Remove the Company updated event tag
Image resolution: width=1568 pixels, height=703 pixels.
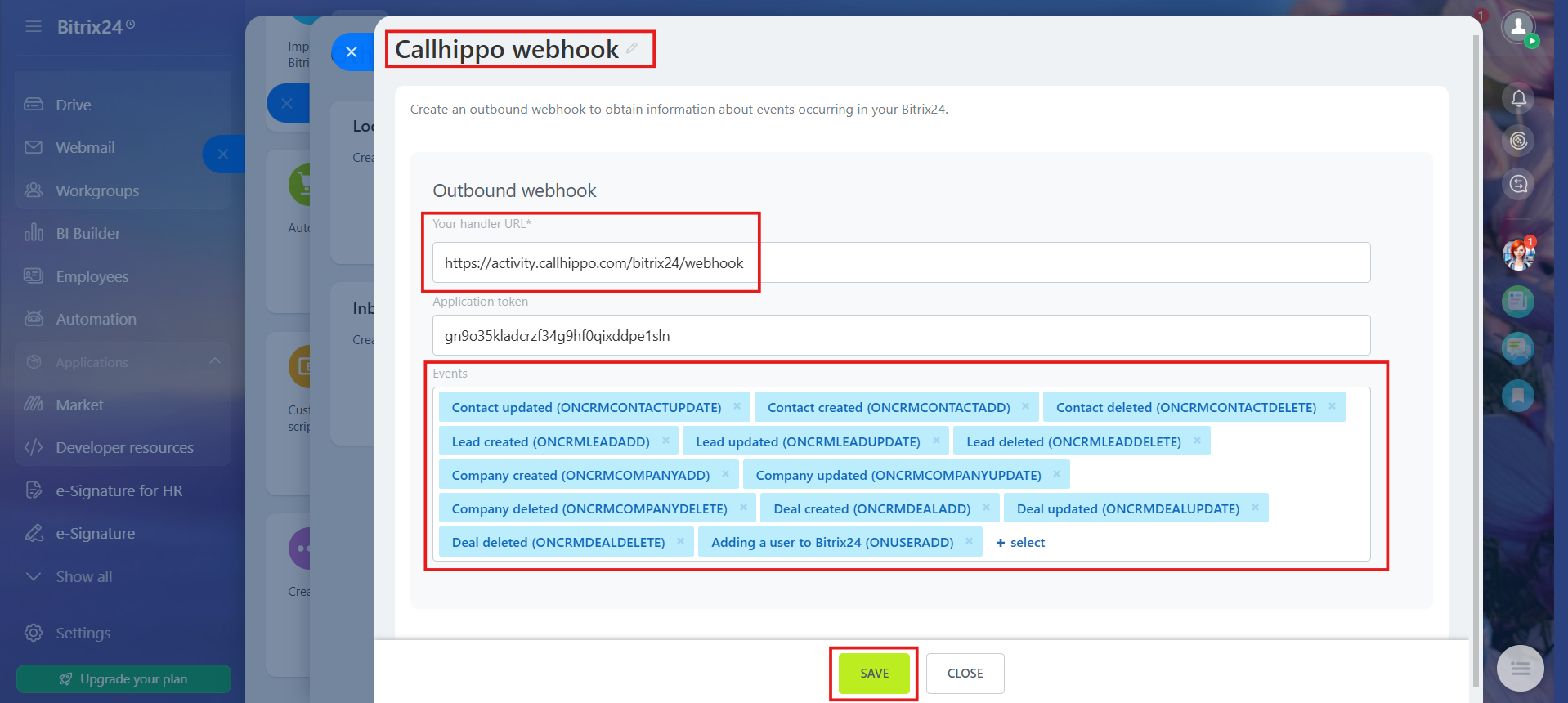point(1056,474)
